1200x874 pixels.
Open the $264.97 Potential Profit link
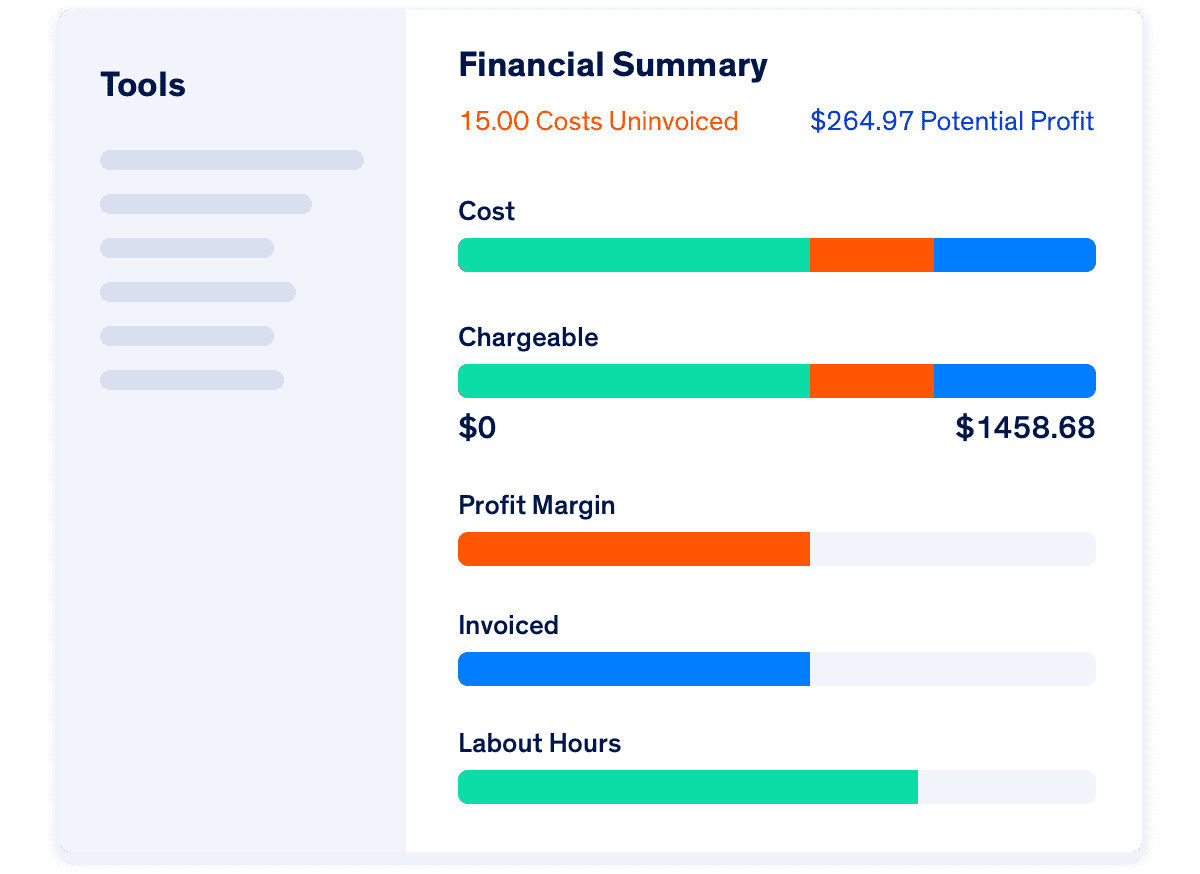pos(952,122)
